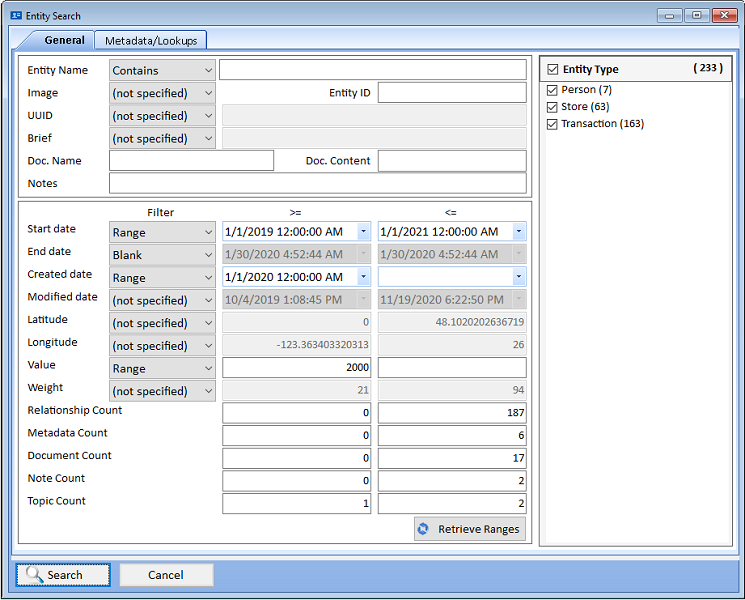This screenshot has height=600, width=745.
Task: Click Metadata Count minimum field
Action: pos(296,435)
